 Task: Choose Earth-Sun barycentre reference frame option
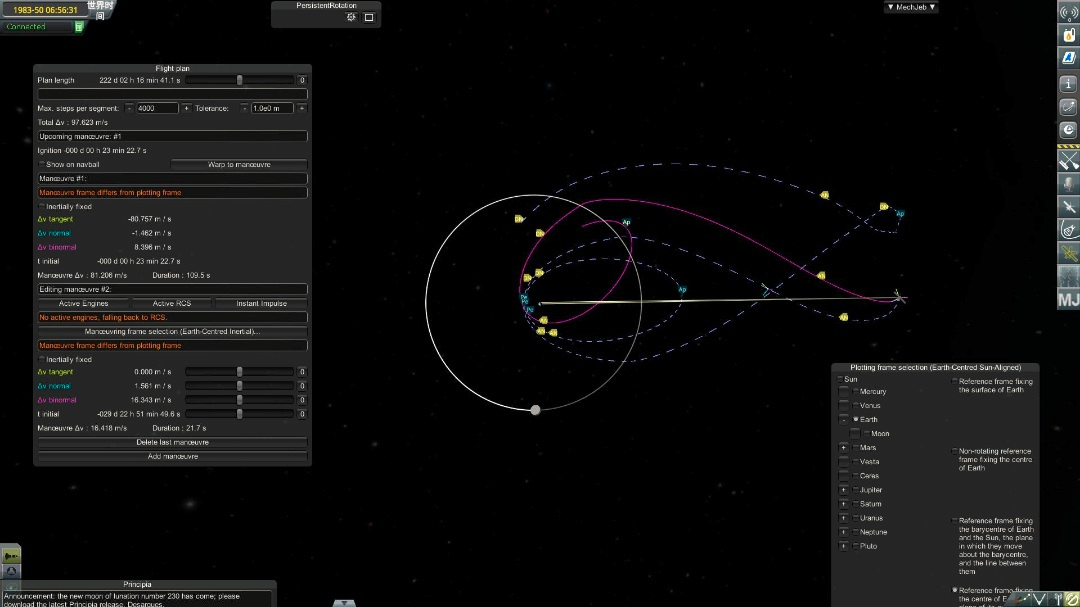(955, 521)
